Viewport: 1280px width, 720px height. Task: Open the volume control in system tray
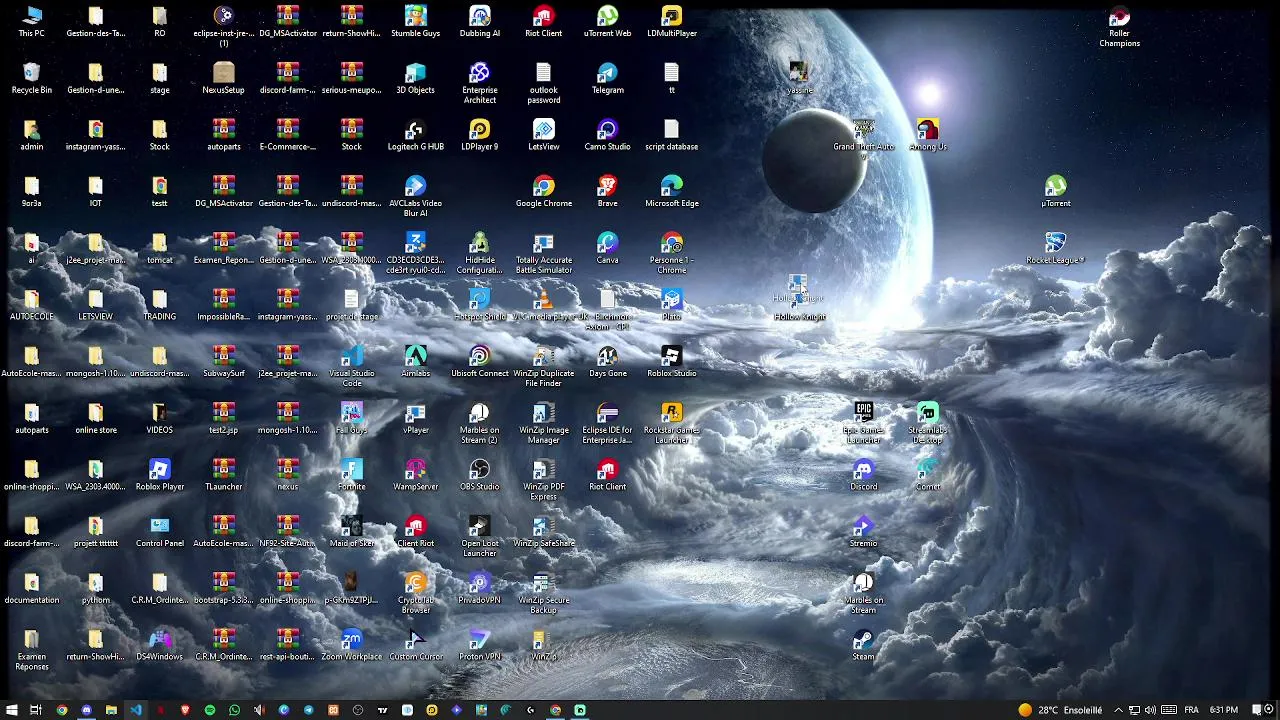coord(1150,710)
